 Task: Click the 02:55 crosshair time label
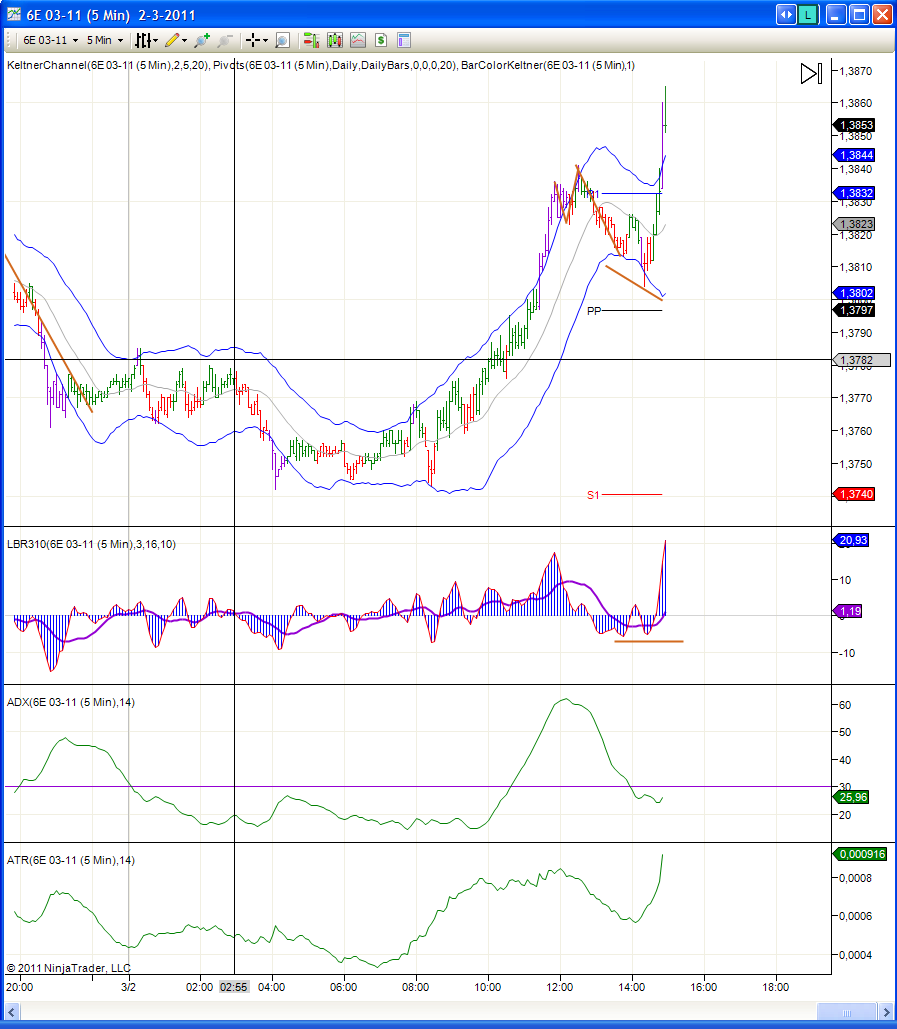tap(234, 987)
